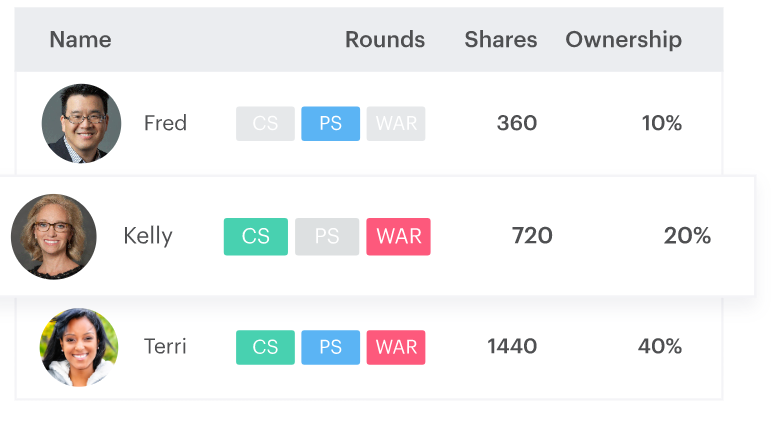The width and height of the screenshot is (779, 446).
Task: Toggle Kelly's gray PS round badge
Action: 327,236
